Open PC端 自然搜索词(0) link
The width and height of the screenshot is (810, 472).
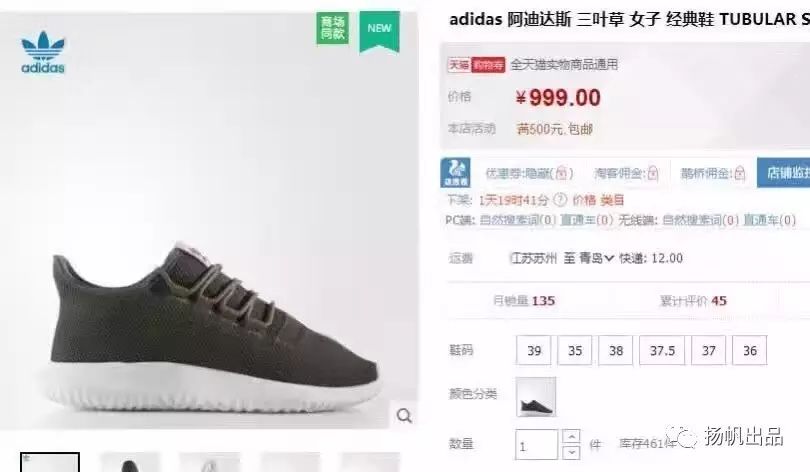click(x=518, y=221)
